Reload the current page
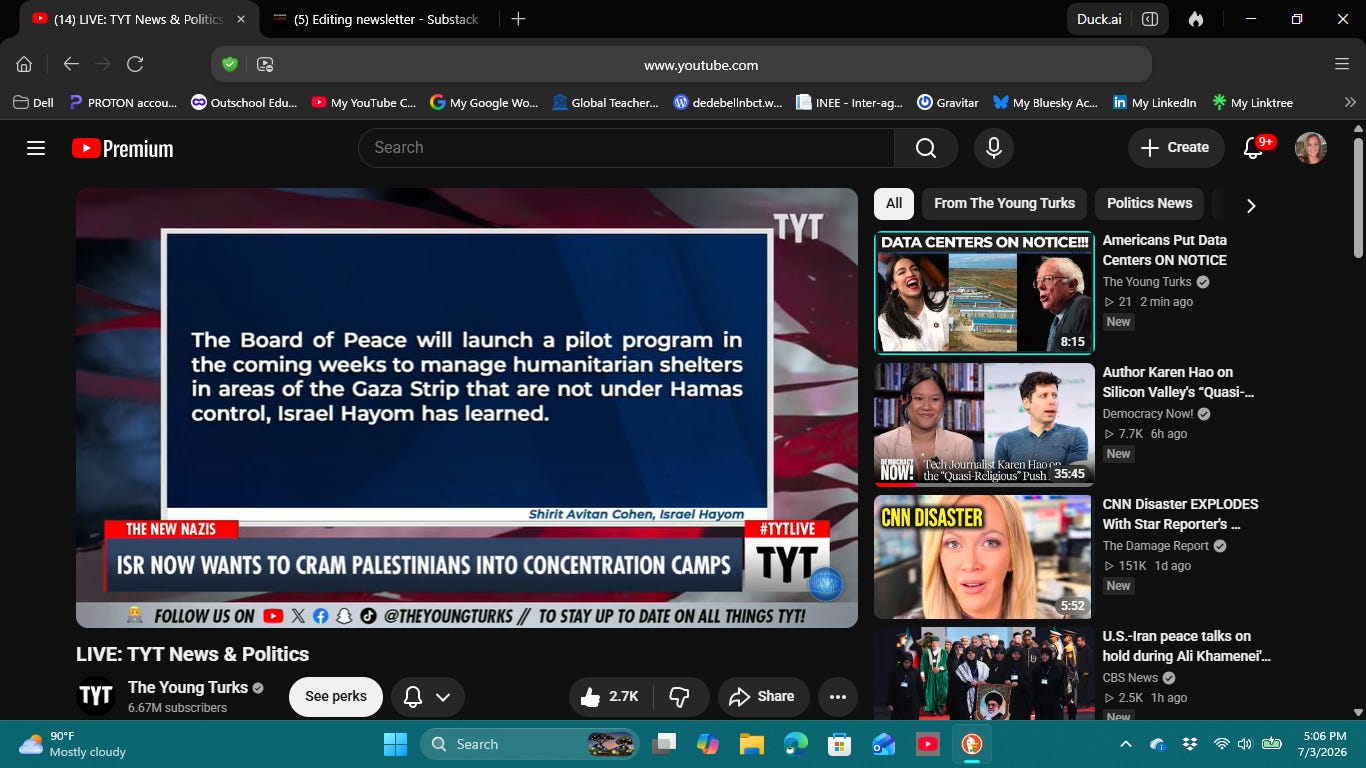 pyautogui.click(x=135, y=64)
